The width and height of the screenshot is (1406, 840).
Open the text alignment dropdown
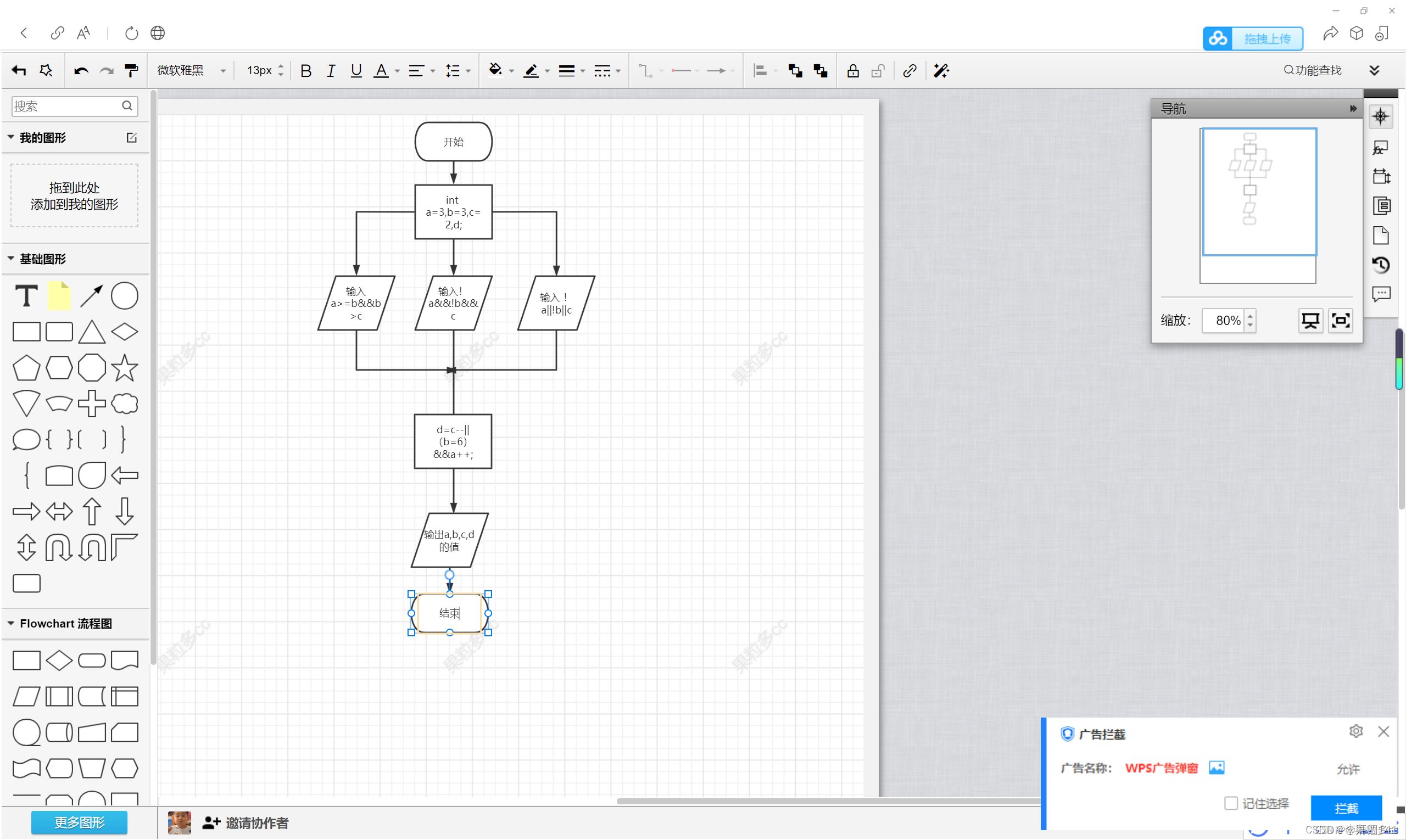421,71
